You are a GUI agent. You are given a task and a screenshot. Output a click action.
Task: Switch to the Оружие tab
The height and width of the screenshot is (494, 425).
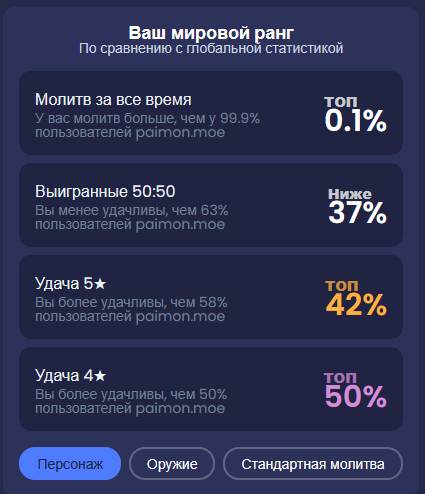(x=172, y=464)
